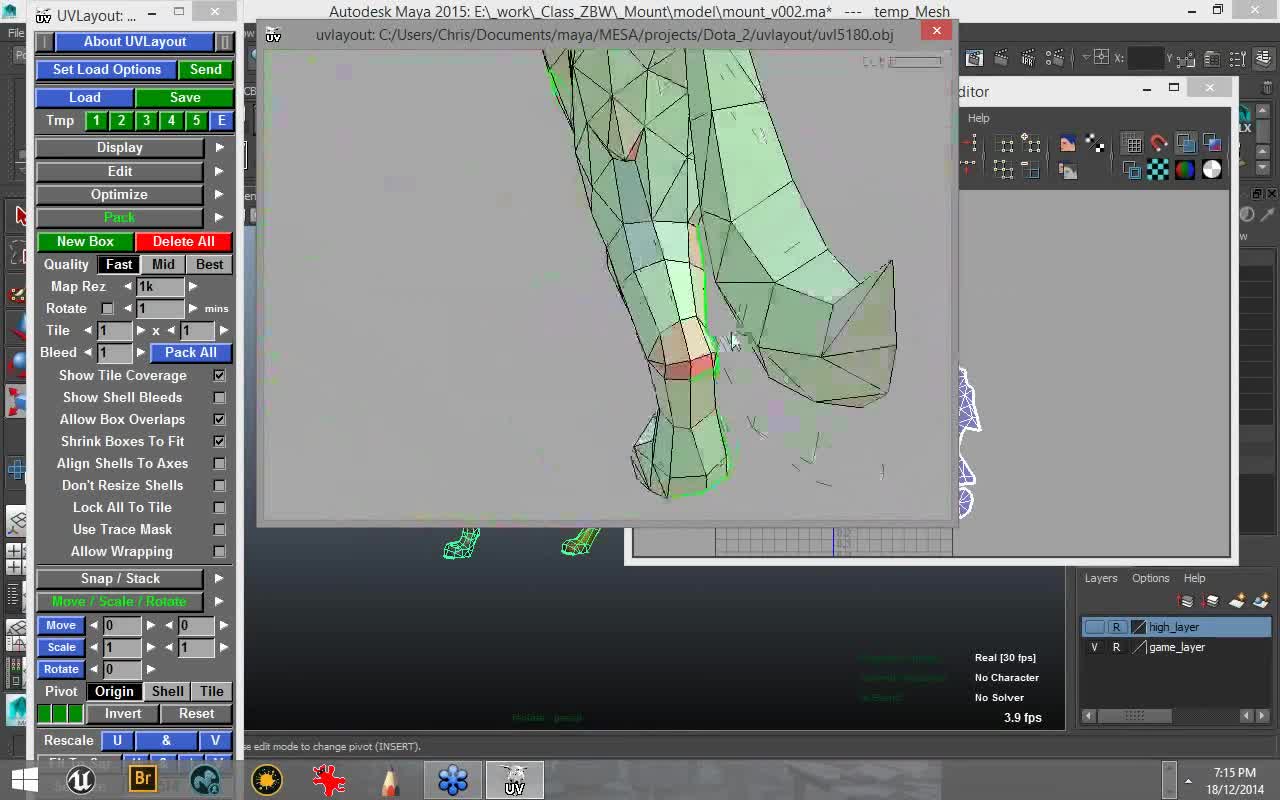Toggle checkered tile texture display icon

1158,170
